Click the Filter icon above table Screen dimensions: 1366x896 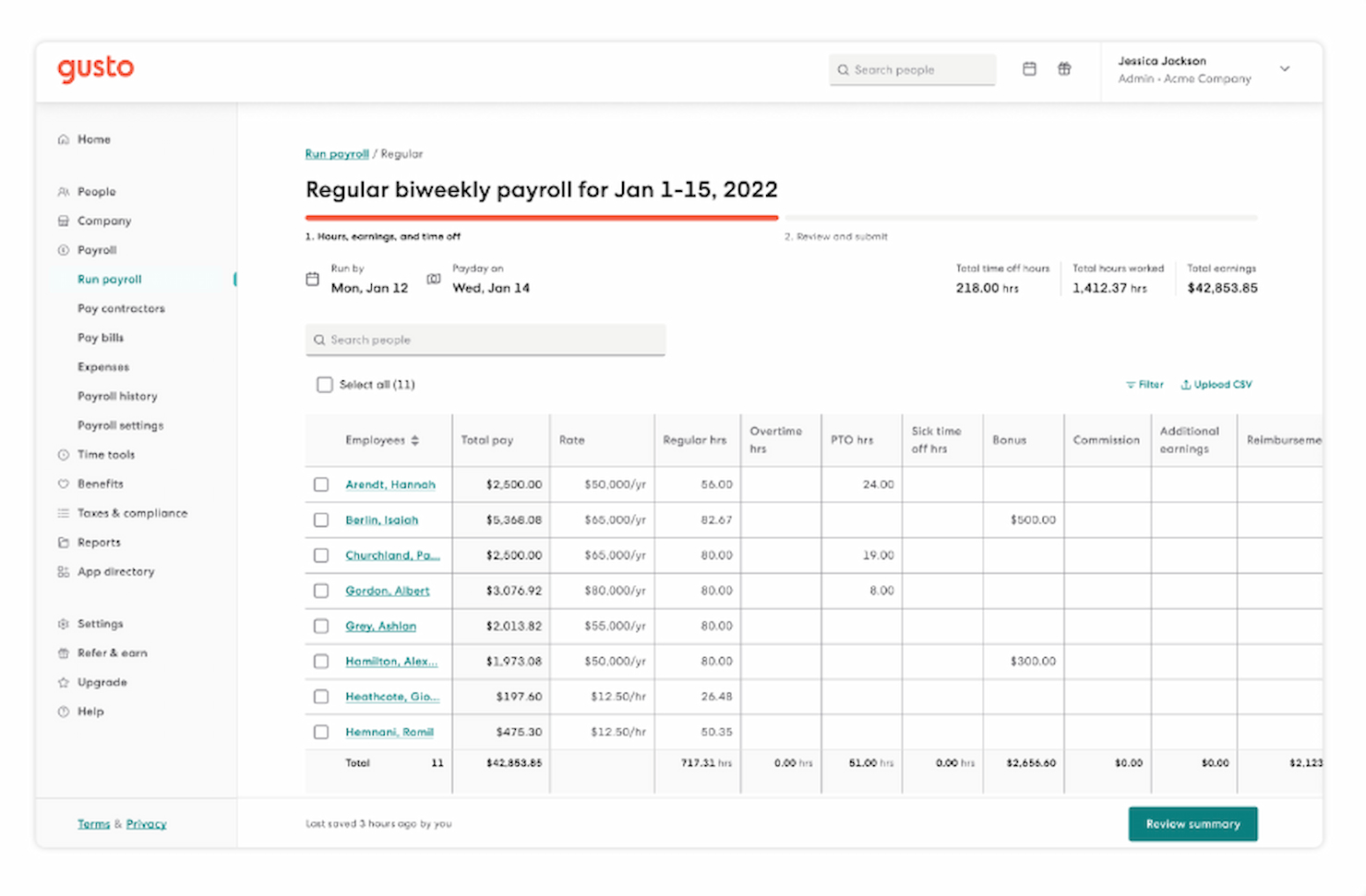coord(1131,385)
